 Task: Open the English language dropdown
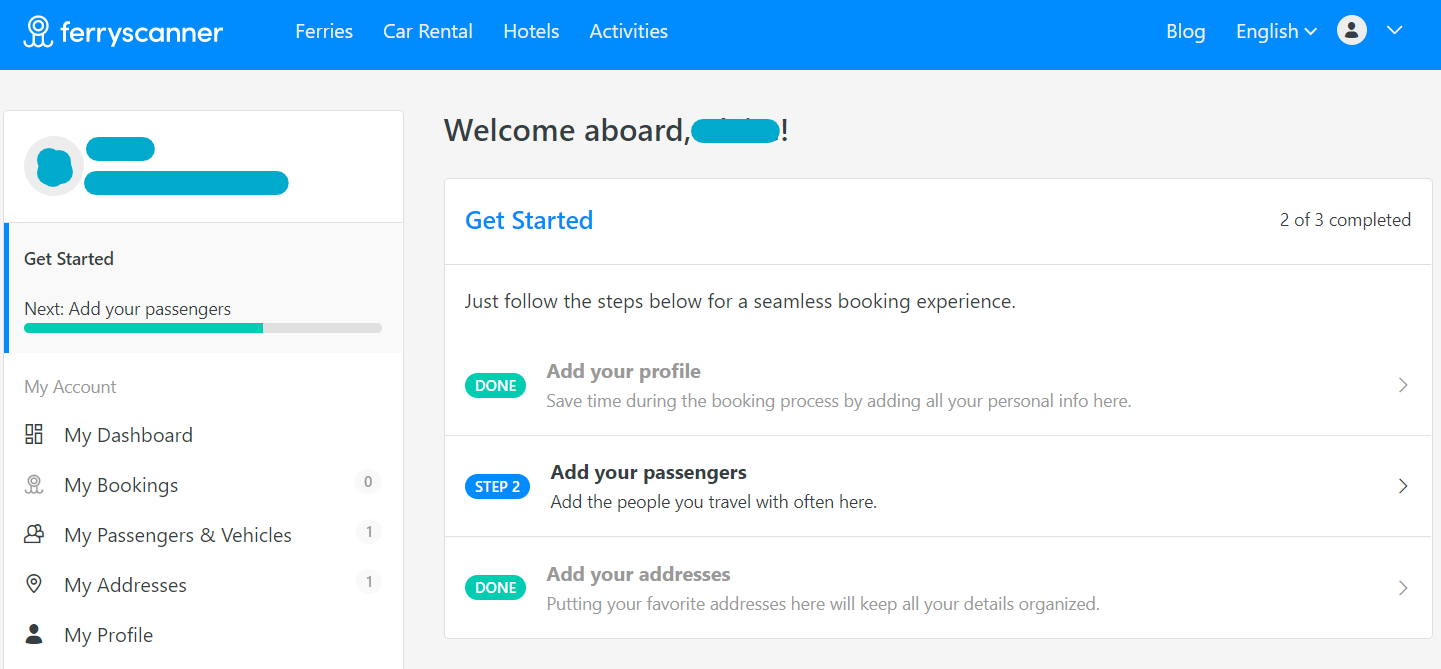(x=1275, y=31)
